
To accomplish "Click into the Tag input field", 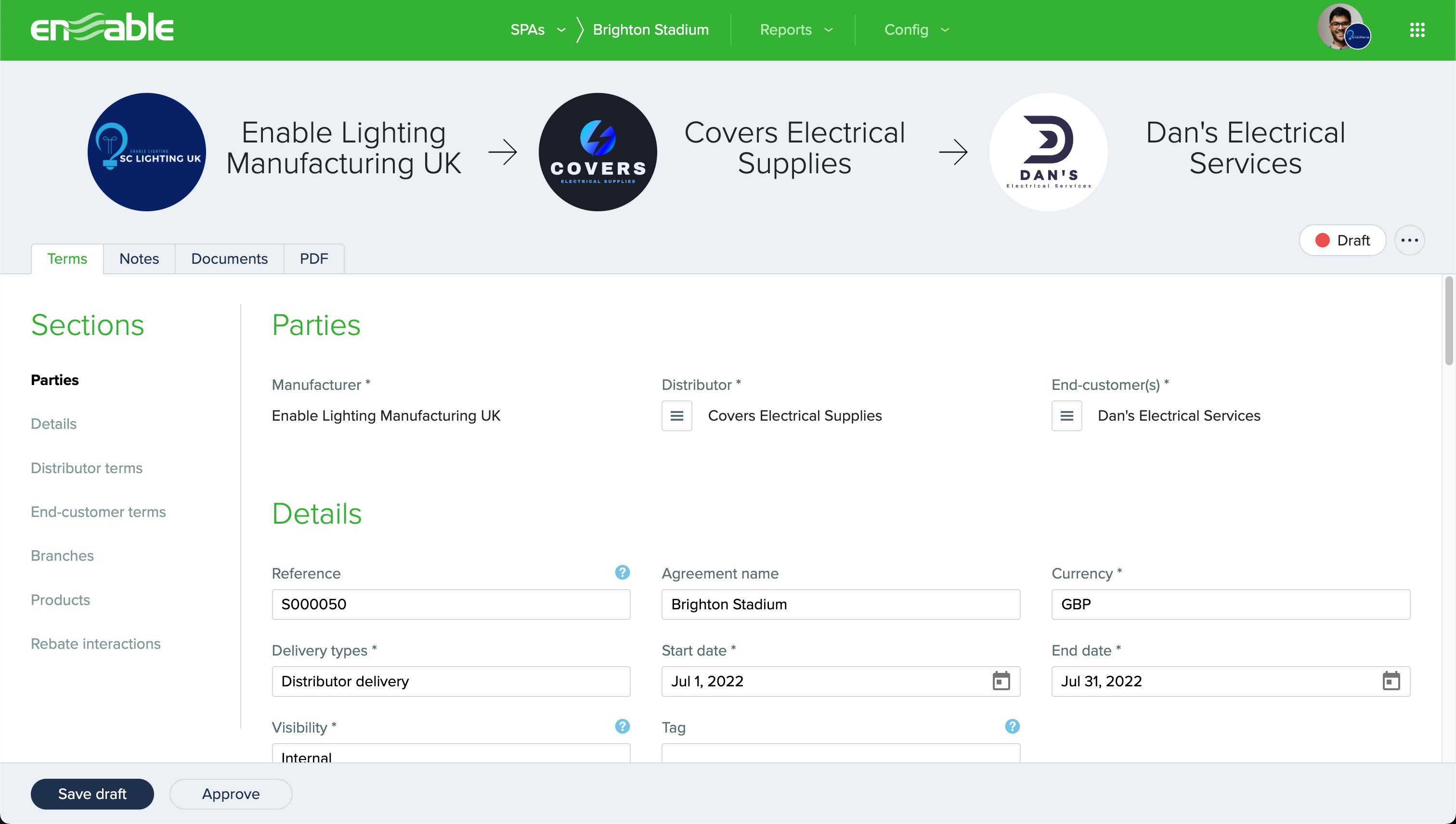I will (x=841, y=753).
